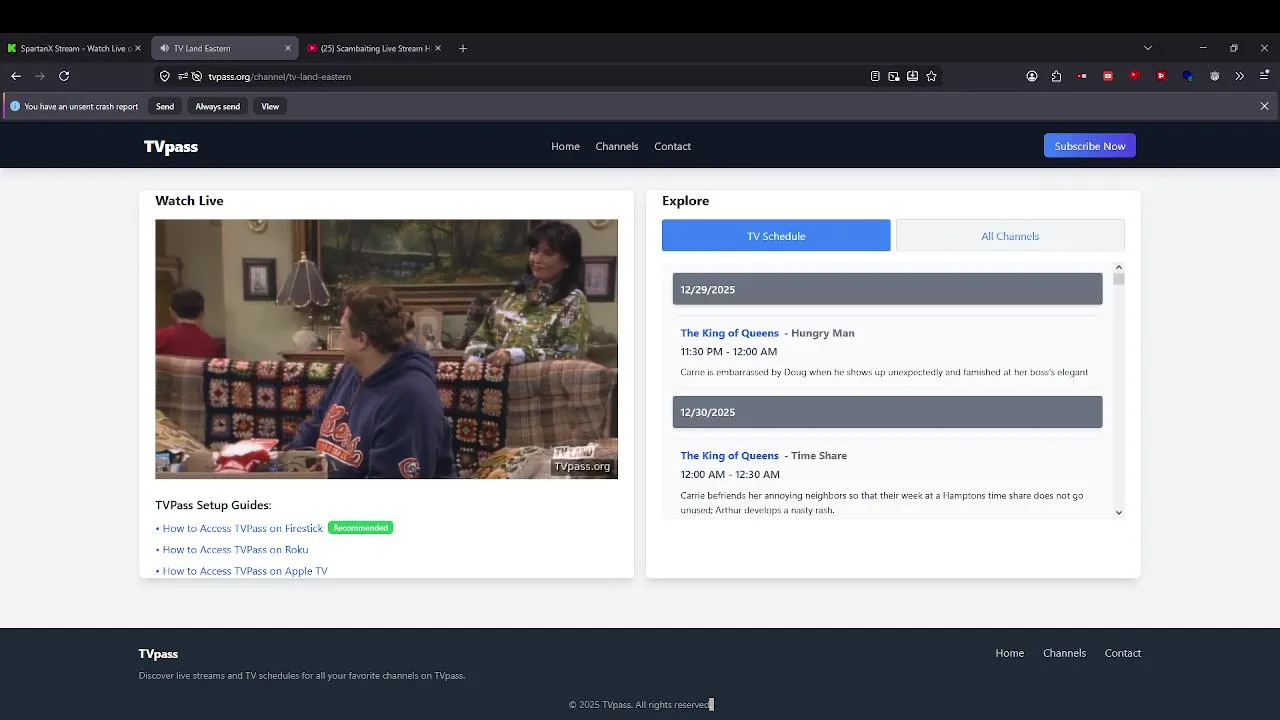This screenshot has width=1280, height=720.
Task: Select the TV Schedule tab
Action: (x=776, y=236)
